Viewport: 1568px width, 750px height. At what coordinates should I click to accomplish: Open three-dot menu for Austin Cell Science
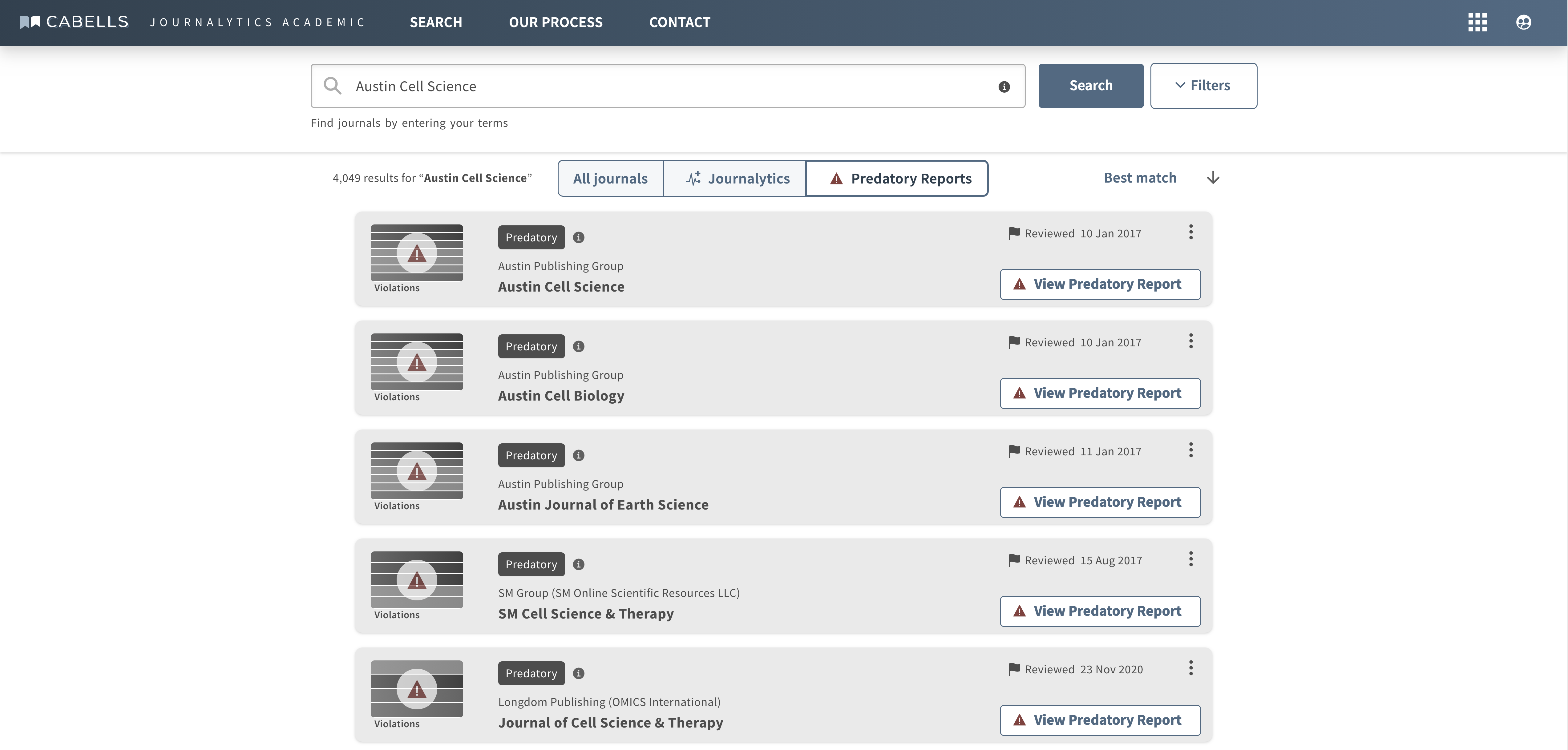(1190, 232)
